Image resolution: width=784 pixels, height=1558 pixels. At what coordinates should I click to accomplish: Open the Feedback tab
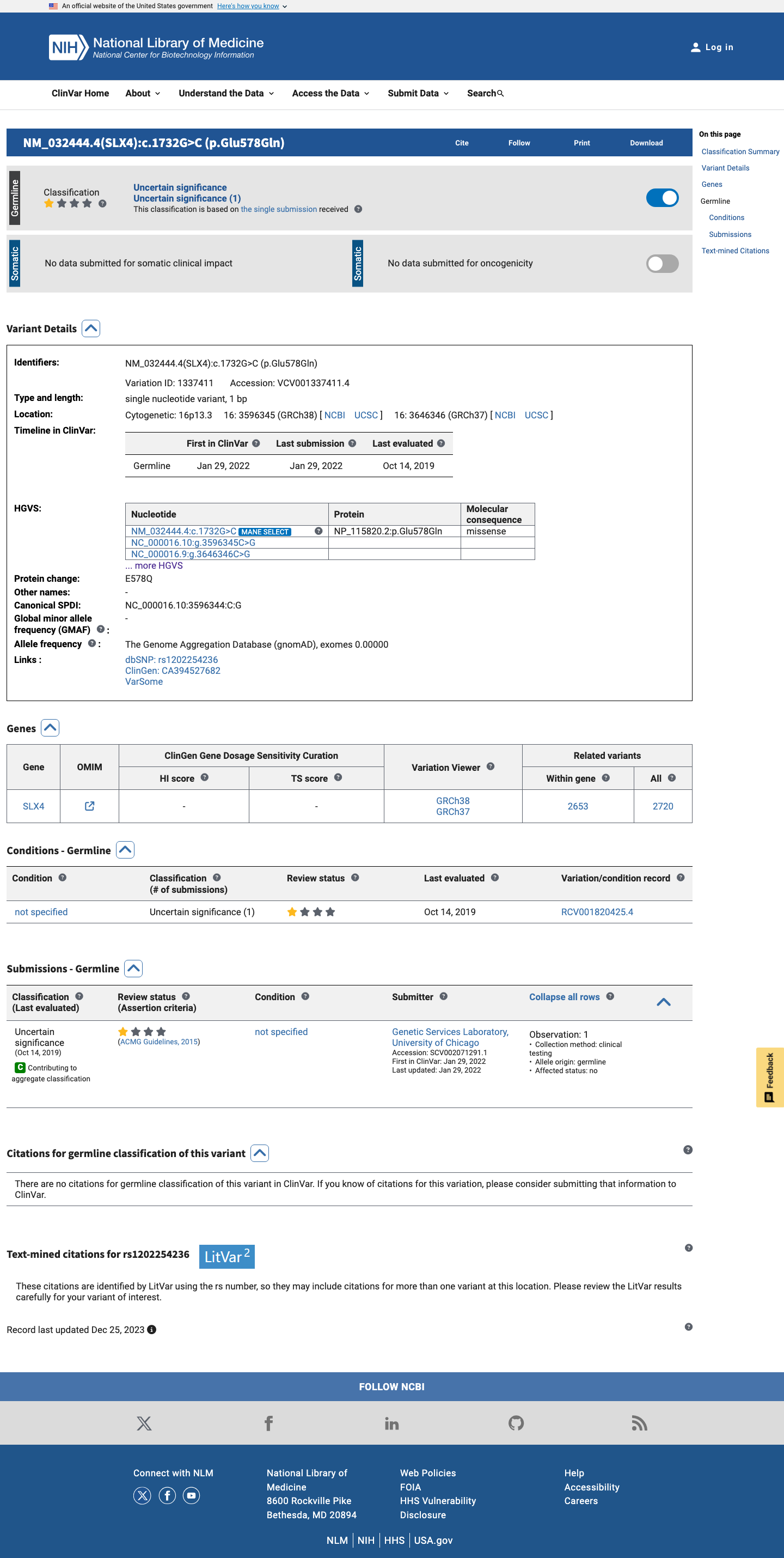pyautogui.click(x=769, y=1076)
